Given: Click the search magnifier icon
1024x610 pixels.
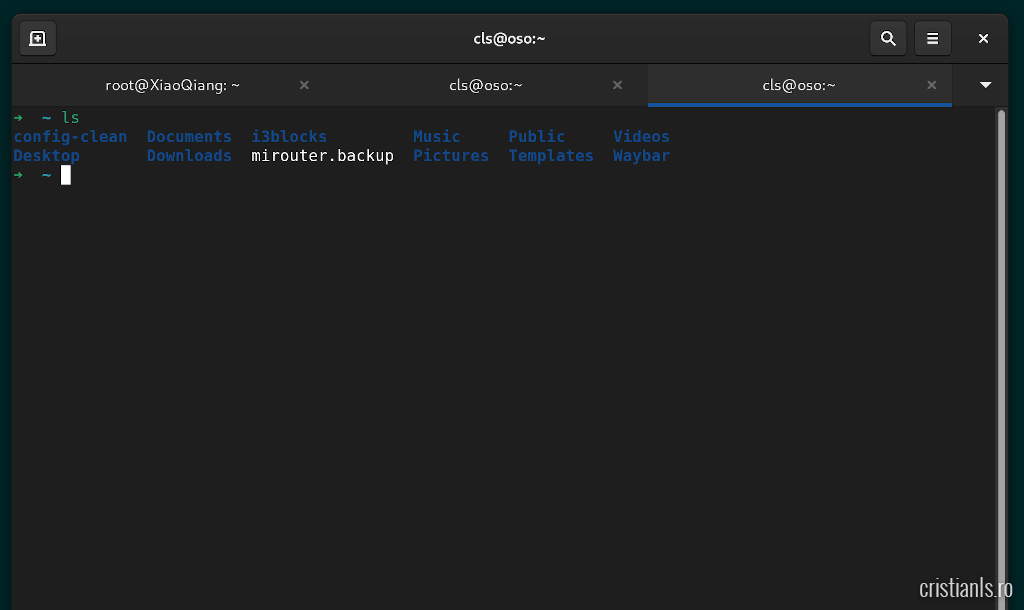Looking at the screenshot, I should click(x=887, y=39).
